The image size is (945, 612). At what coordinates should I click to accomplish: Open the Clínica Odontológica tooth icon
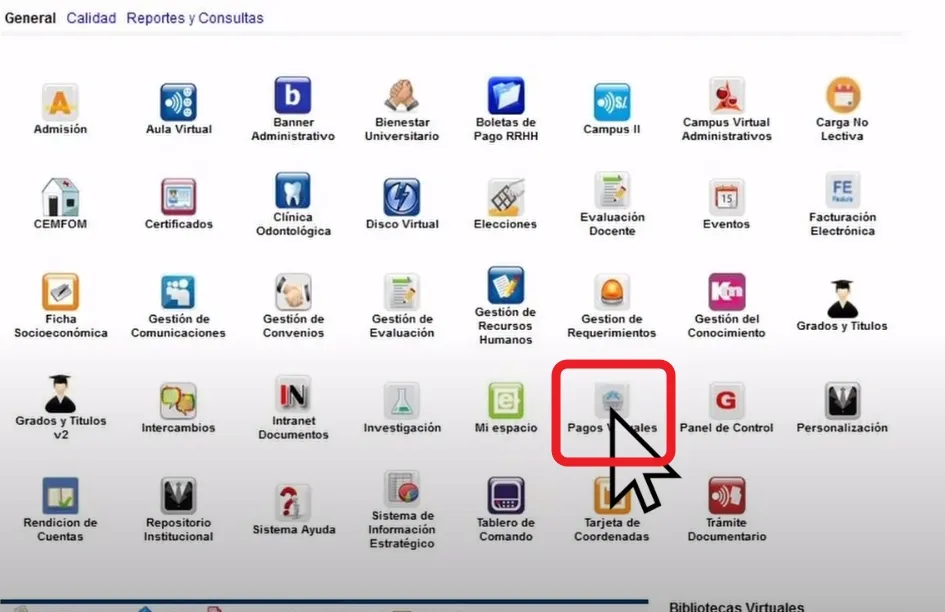point(293,190)
